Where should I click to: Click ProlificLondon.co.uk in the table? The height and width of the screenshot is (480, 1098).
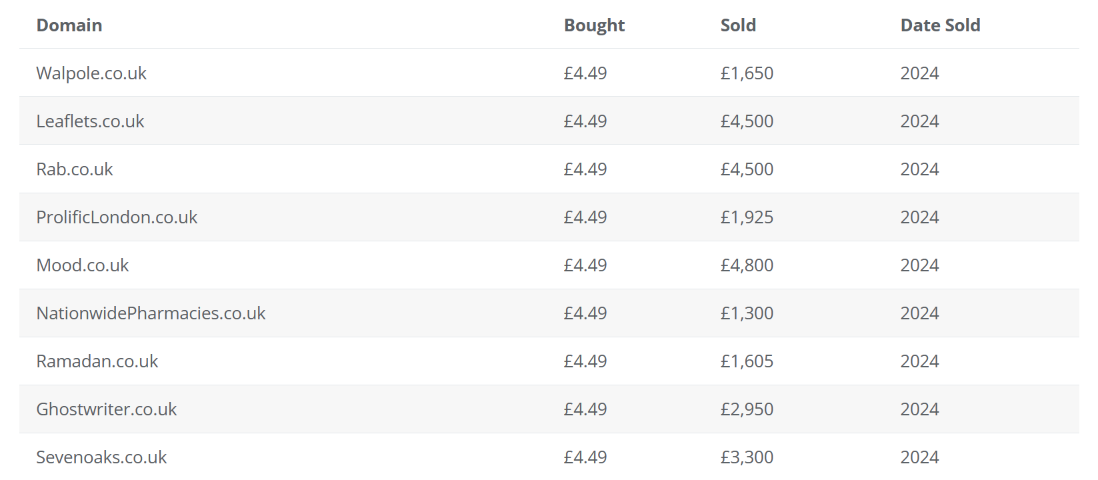pyautogui.click(x=116, y=217)
